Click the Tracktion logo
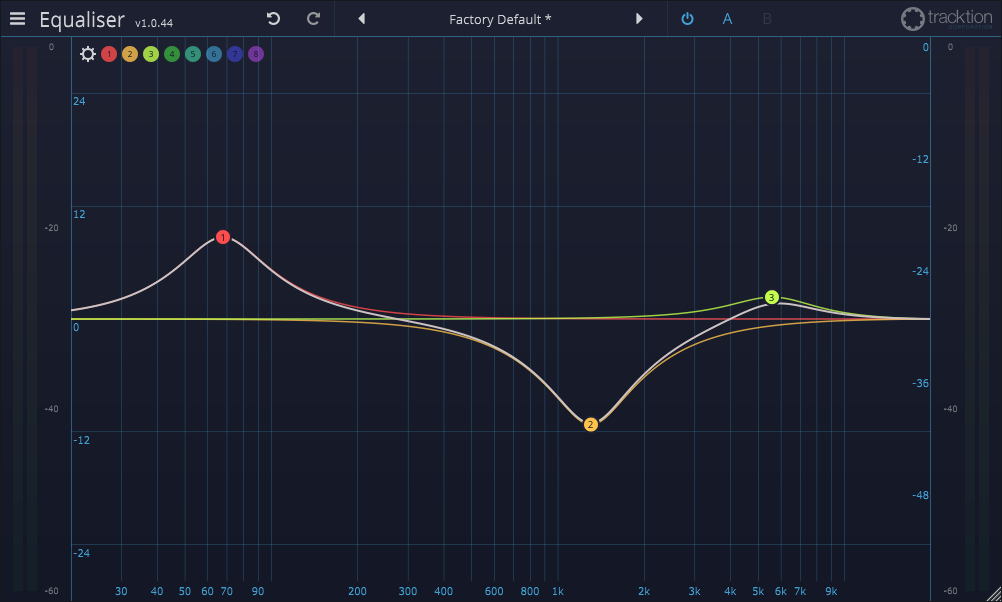This screenshot has height=602, width=1002. click(x=946, y=19)
